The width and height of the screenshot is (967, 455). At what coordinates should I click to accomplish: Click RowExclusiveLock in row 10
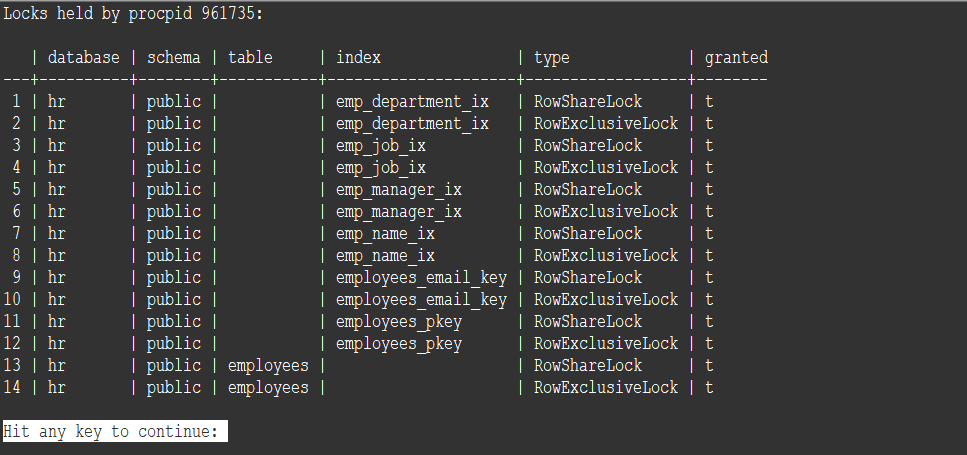[606, 299]
